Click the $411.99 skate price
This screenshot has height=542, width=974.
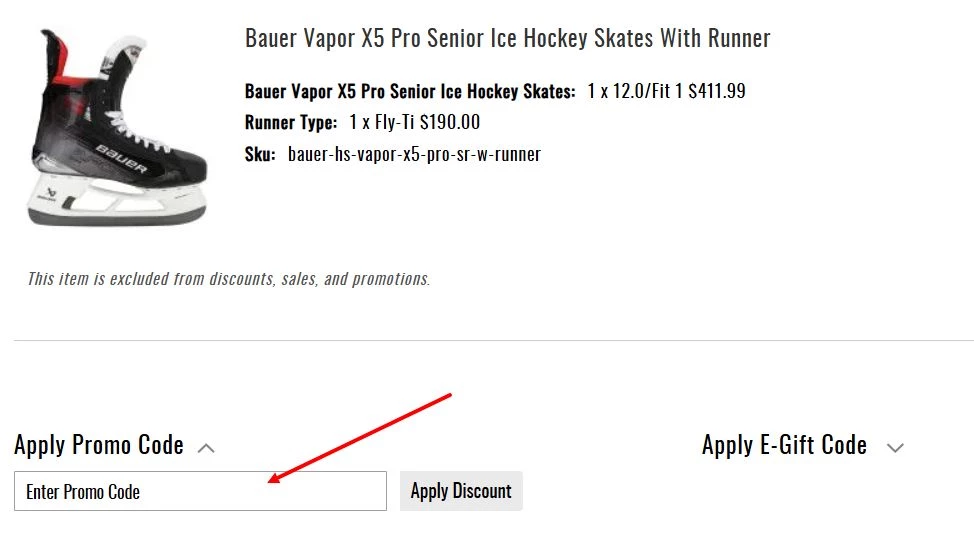pos(717,92)
